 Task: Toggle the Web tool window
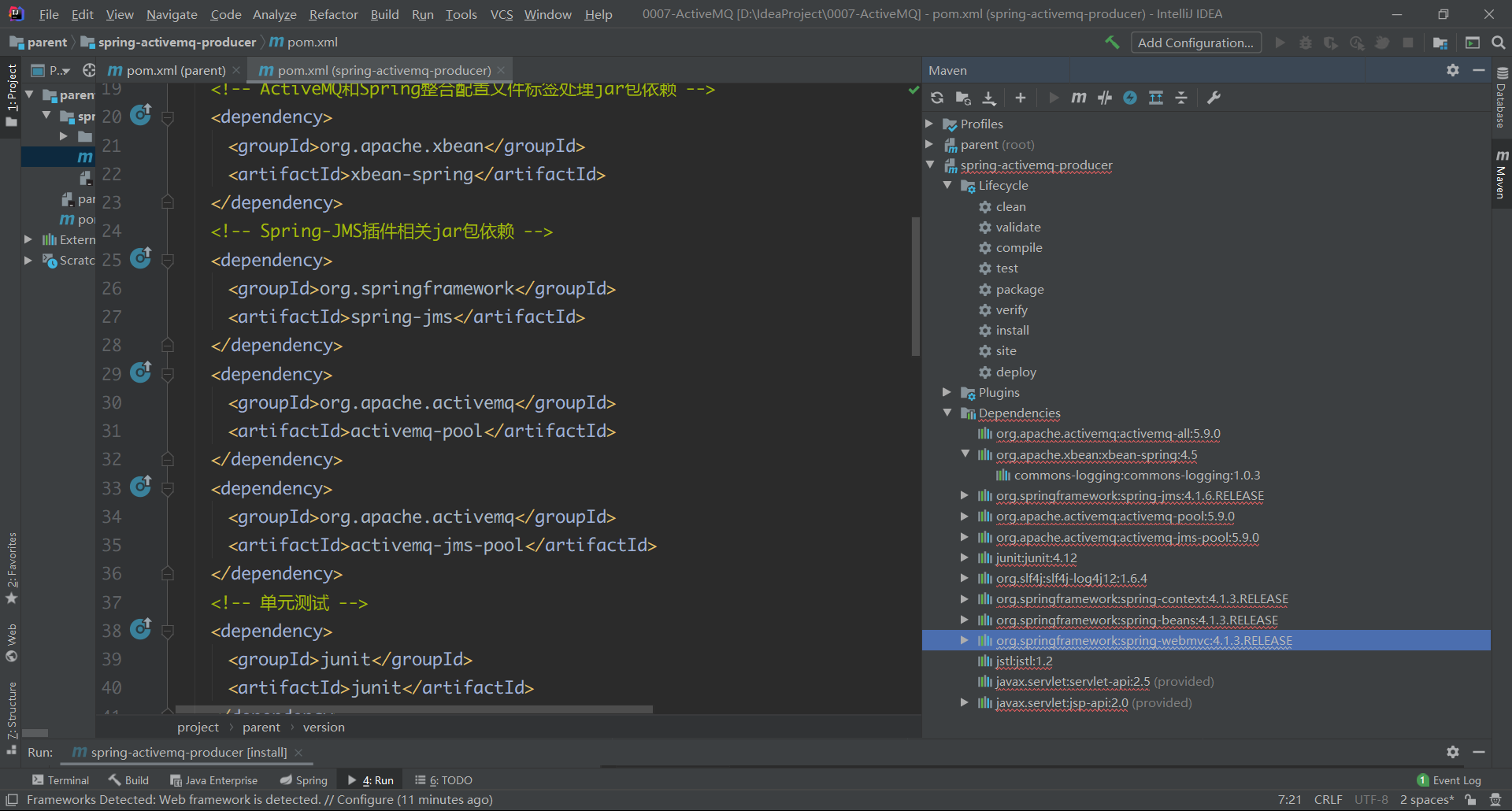coord(11,642)
